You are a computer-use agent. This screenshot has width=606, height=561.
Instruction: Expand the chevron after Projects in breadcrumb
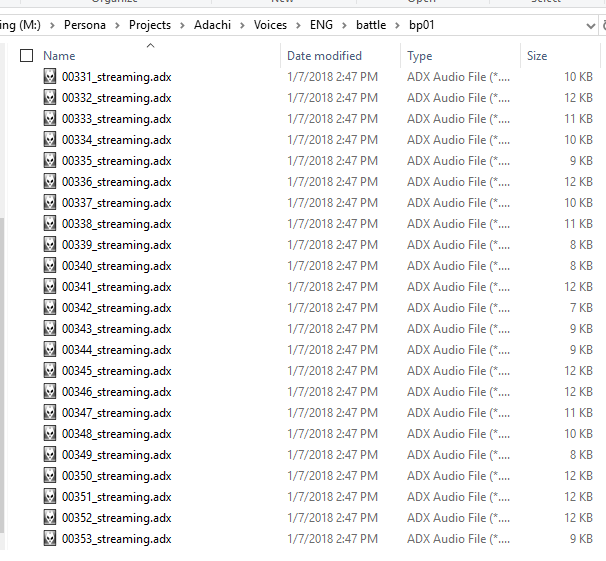pyautogui.click(x=182, y=24)
